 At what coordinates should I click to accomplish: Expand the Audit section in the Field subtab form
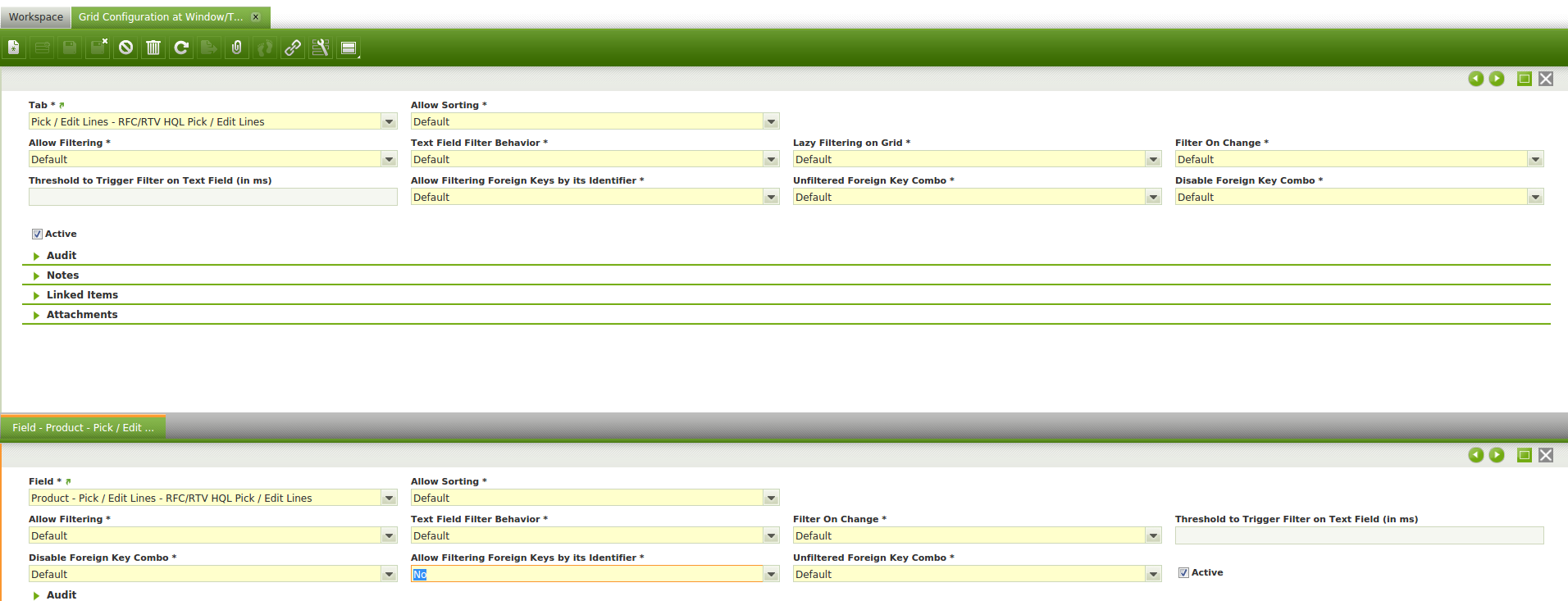pos(62,595)
